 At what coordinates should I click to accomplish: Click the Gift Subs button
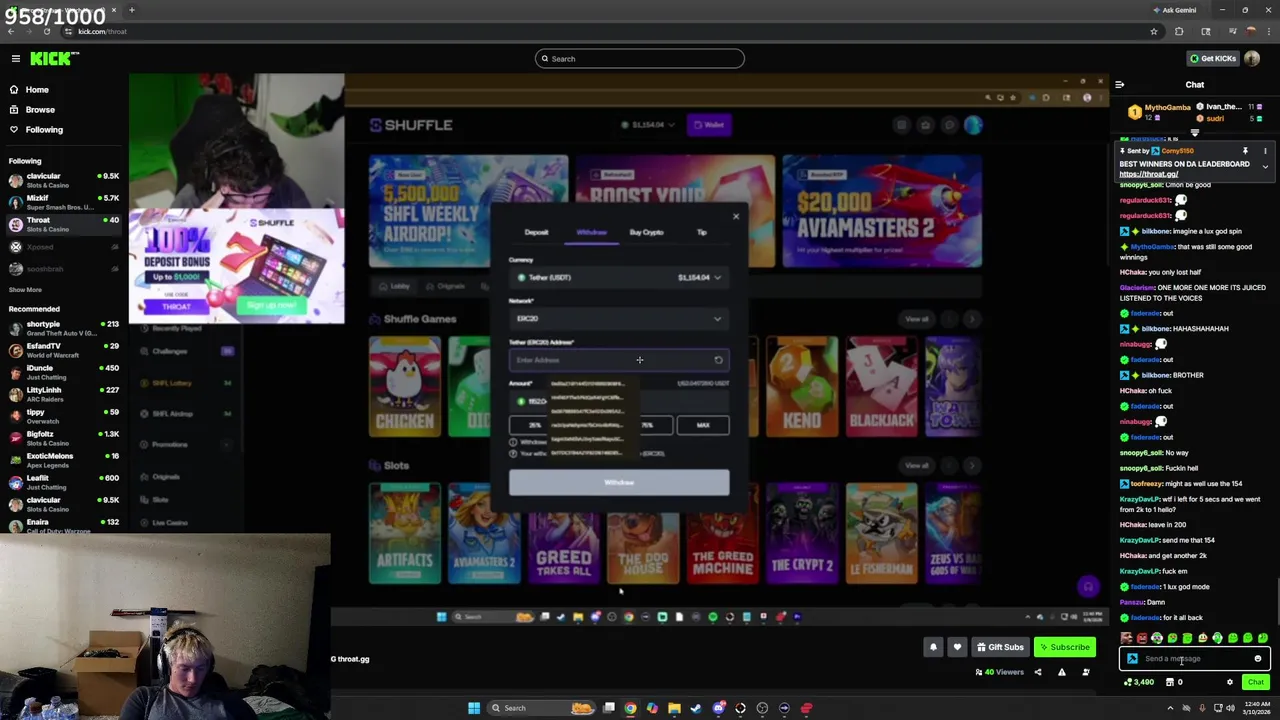pos(1000,647)
